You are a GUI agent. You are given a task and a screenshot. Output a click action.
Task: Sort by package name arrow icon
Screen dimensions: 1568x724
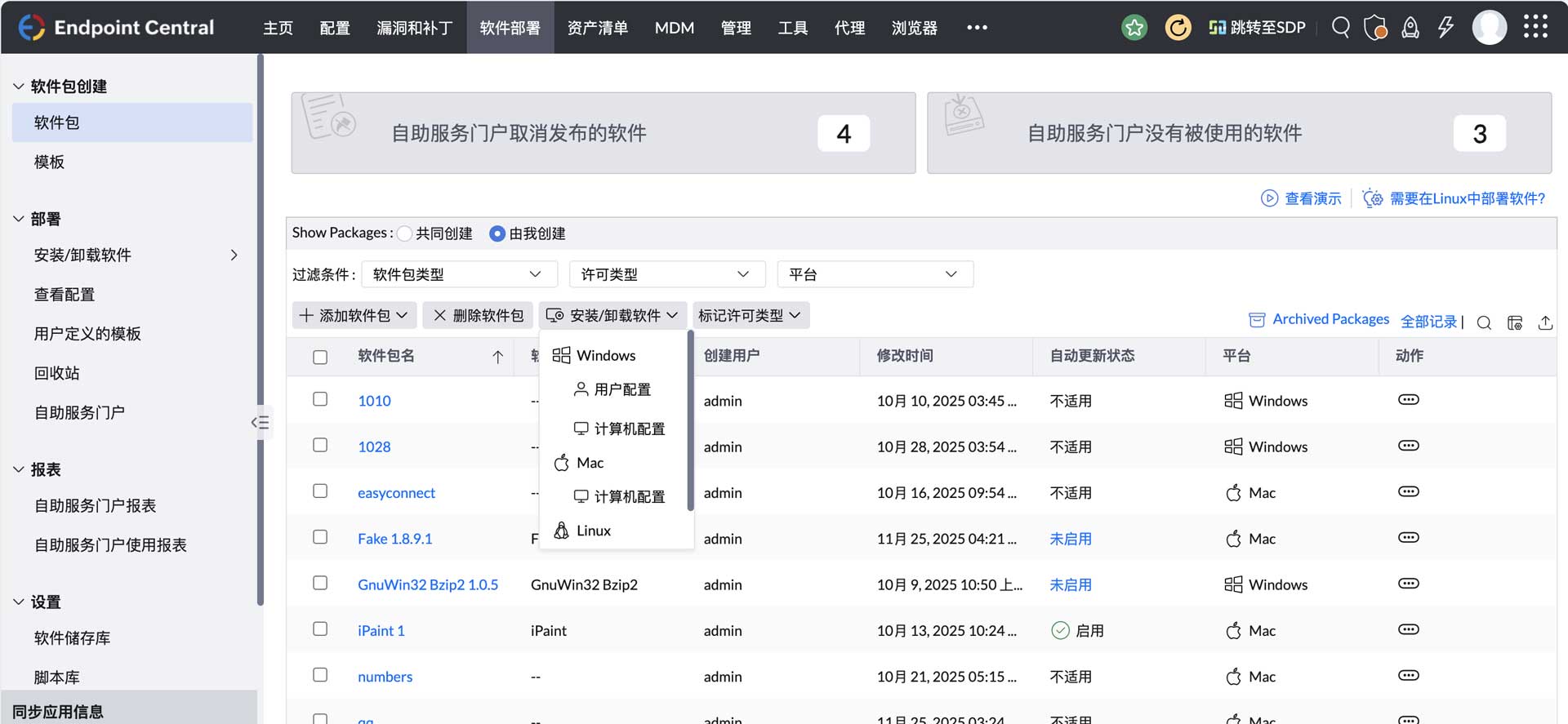tap(497, 357)
